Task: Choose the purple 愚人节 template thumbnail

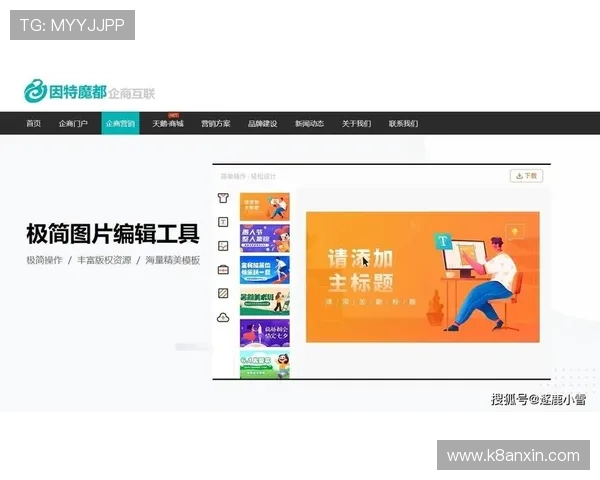Action: tap(265, 238)
